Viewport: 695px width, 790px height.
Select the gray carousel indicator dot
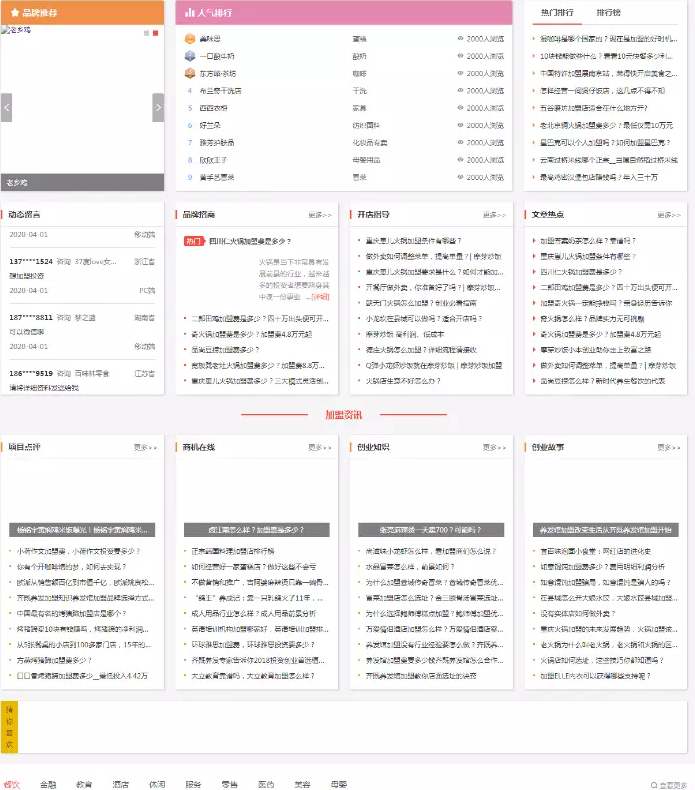click(x=147, y=33)
